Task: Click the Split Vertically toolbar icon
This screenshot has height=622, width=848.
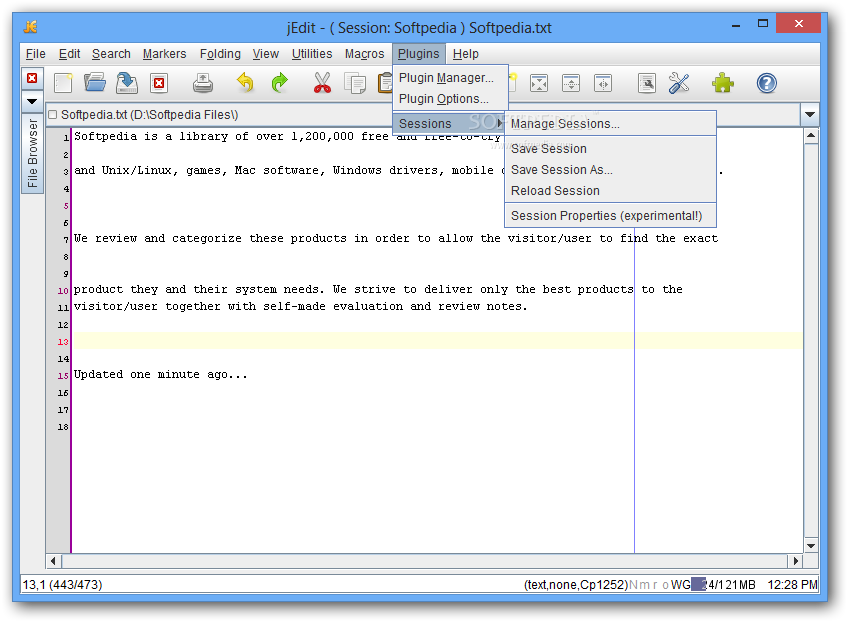Action: click(603, 83)
